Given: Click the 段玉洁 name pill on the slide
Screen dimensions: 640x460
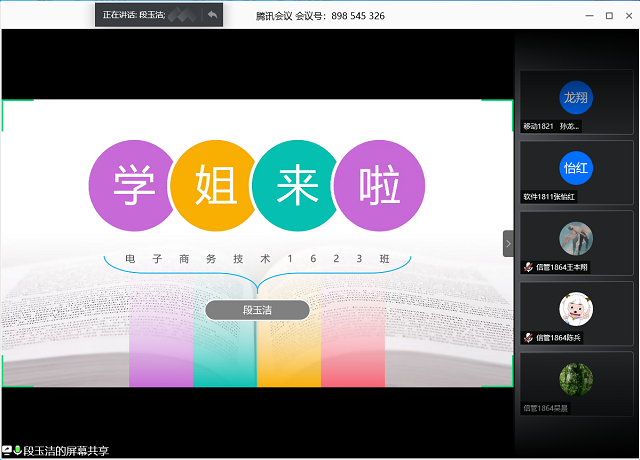Looking at the screenshot, I should point(257,310).
